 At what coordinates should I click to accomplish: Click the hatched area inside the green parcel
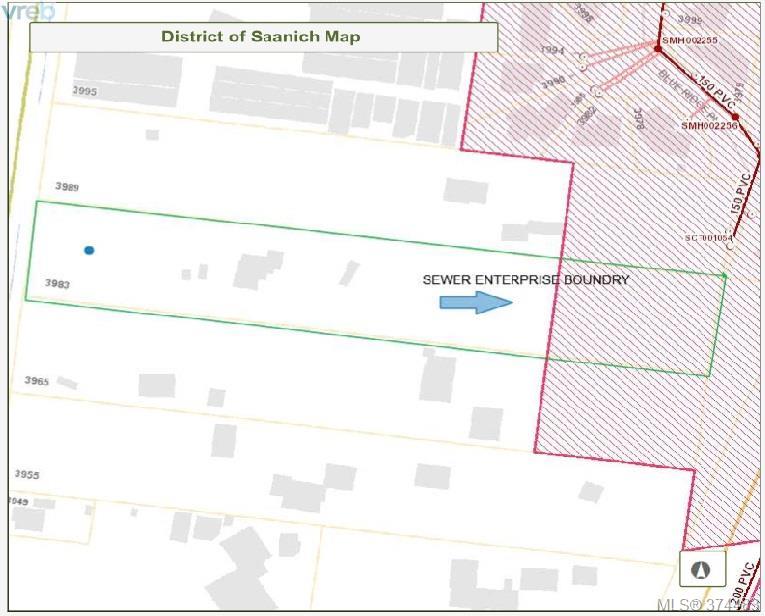(x=630, y=320)
